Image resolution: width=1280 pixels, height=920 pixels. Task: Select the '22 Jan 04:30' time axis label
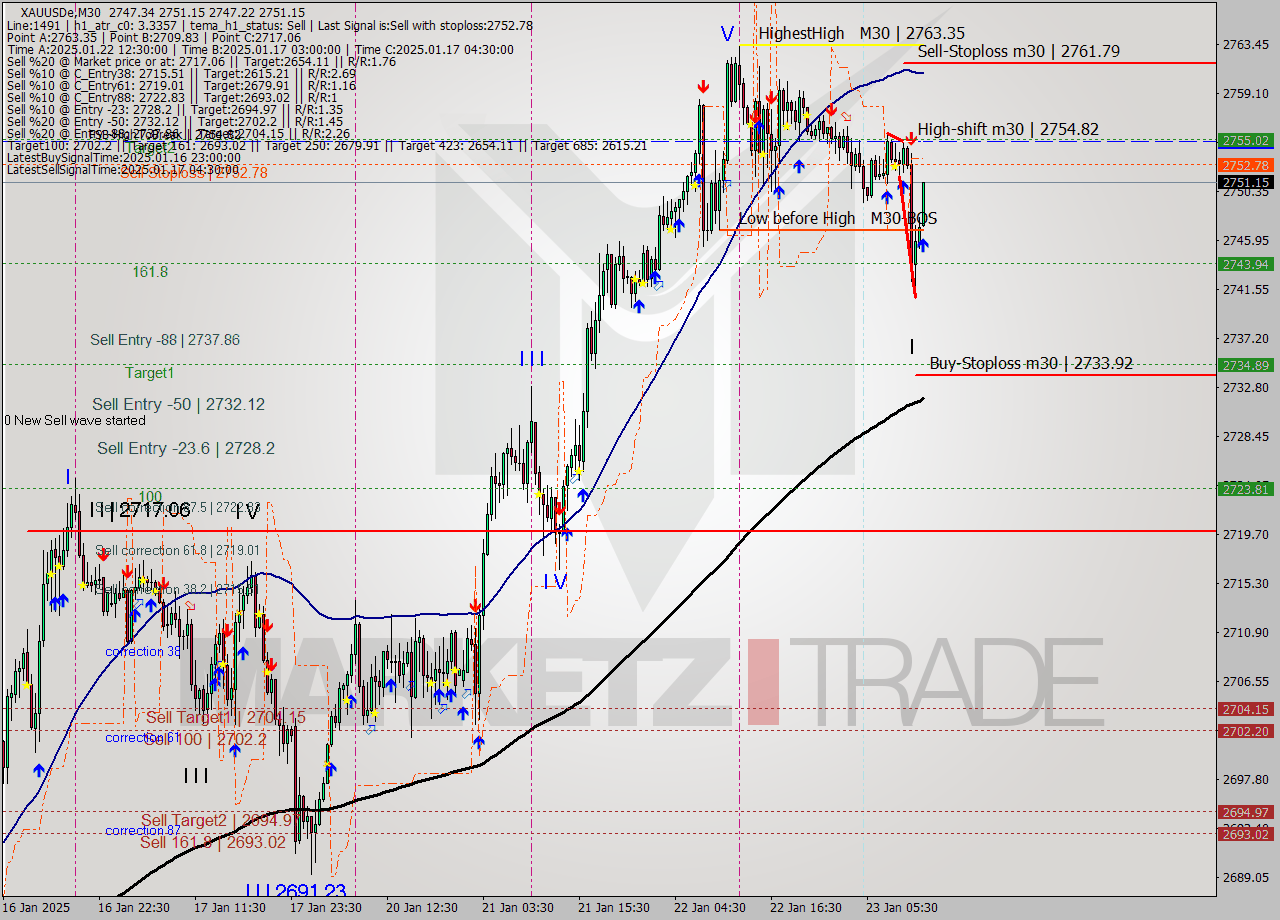coord(710,908)
